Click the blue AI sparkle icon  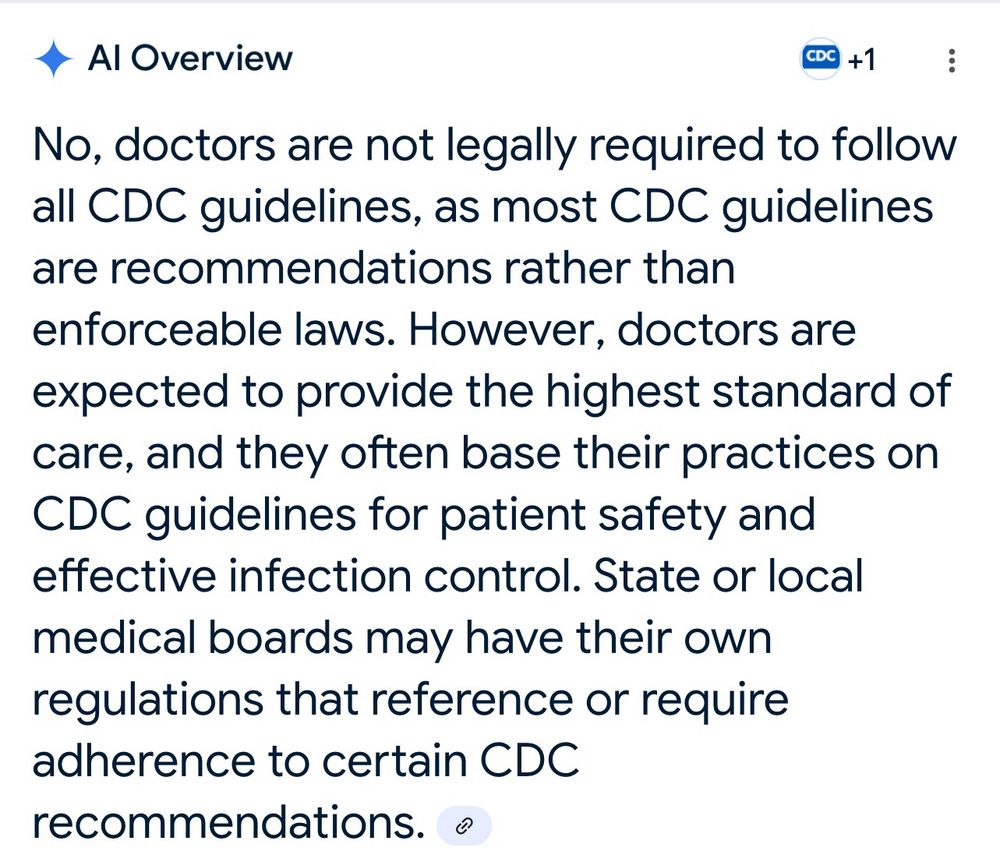(x=53, y=59)
